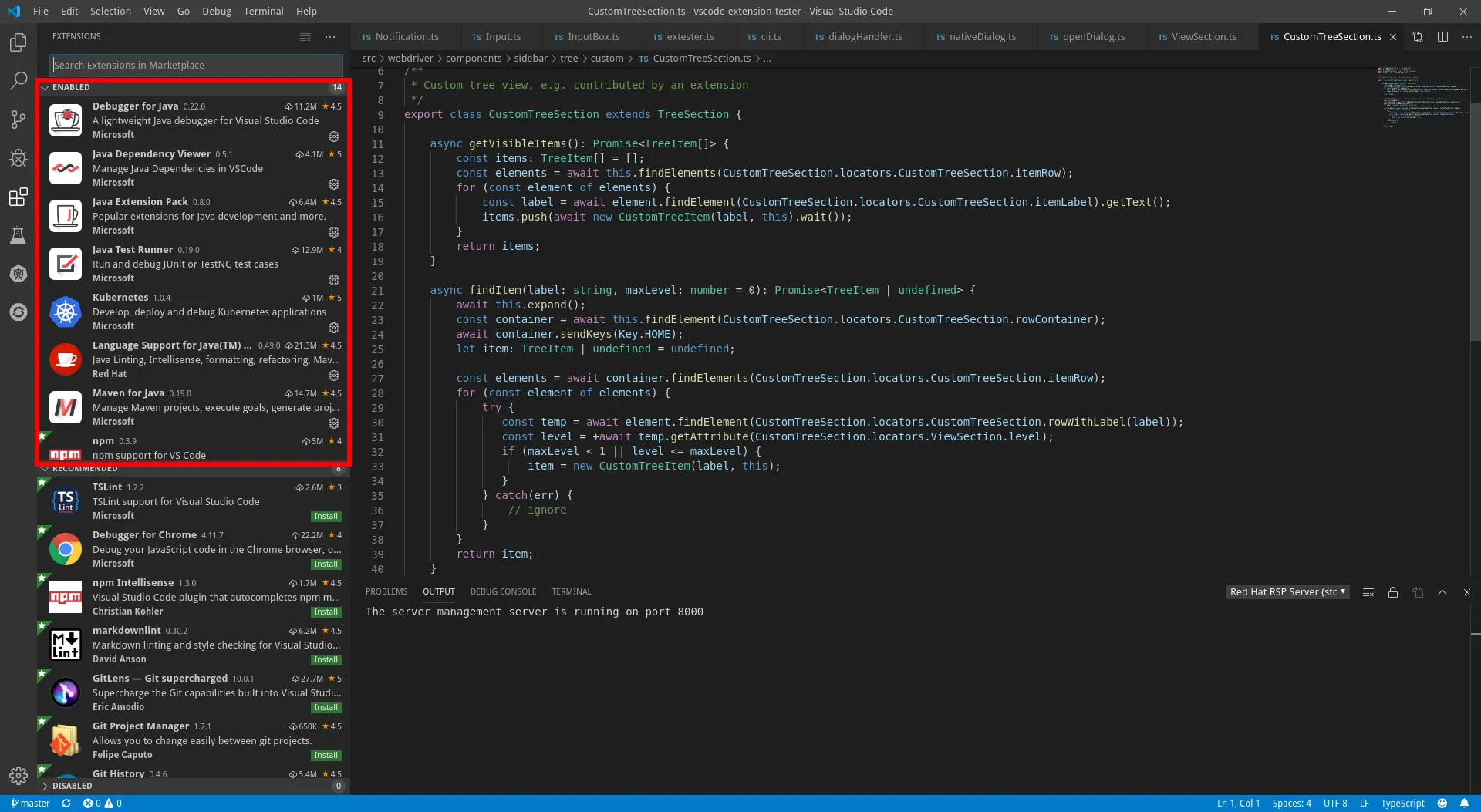
Task: Open manage gear for Java Extension Pack
Action: [x=334, y=232]
